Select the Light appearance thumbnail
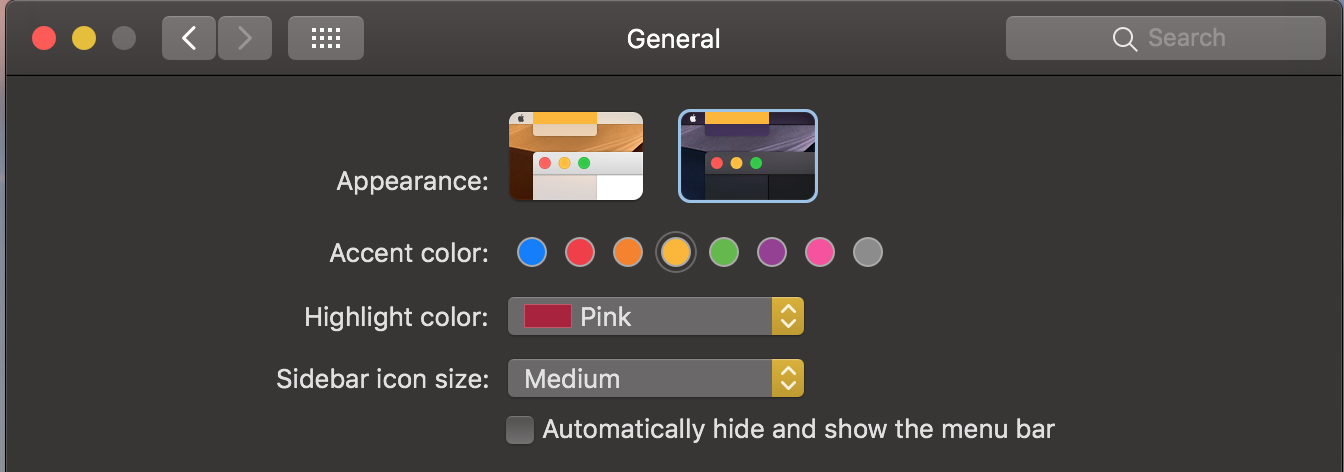 (x=576, y=156)
